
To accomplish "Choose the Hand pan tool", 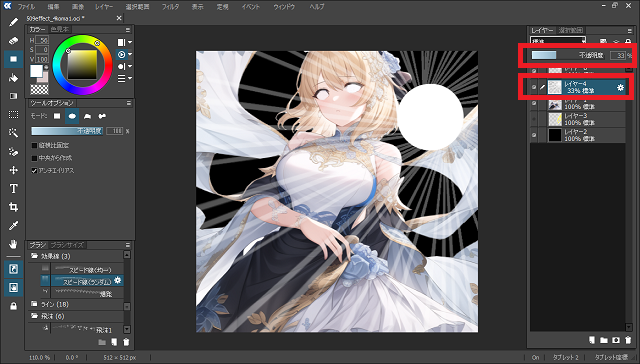I will click(x=13, y=244).
